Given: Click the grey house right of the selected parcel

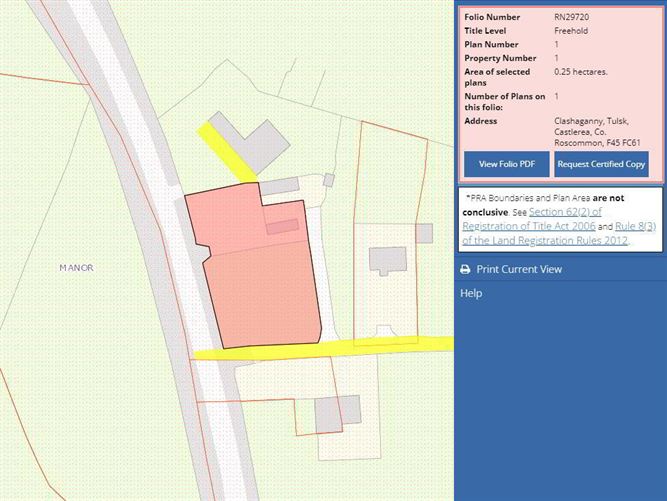Looking at the screenshot, I should tap(387, 260).
